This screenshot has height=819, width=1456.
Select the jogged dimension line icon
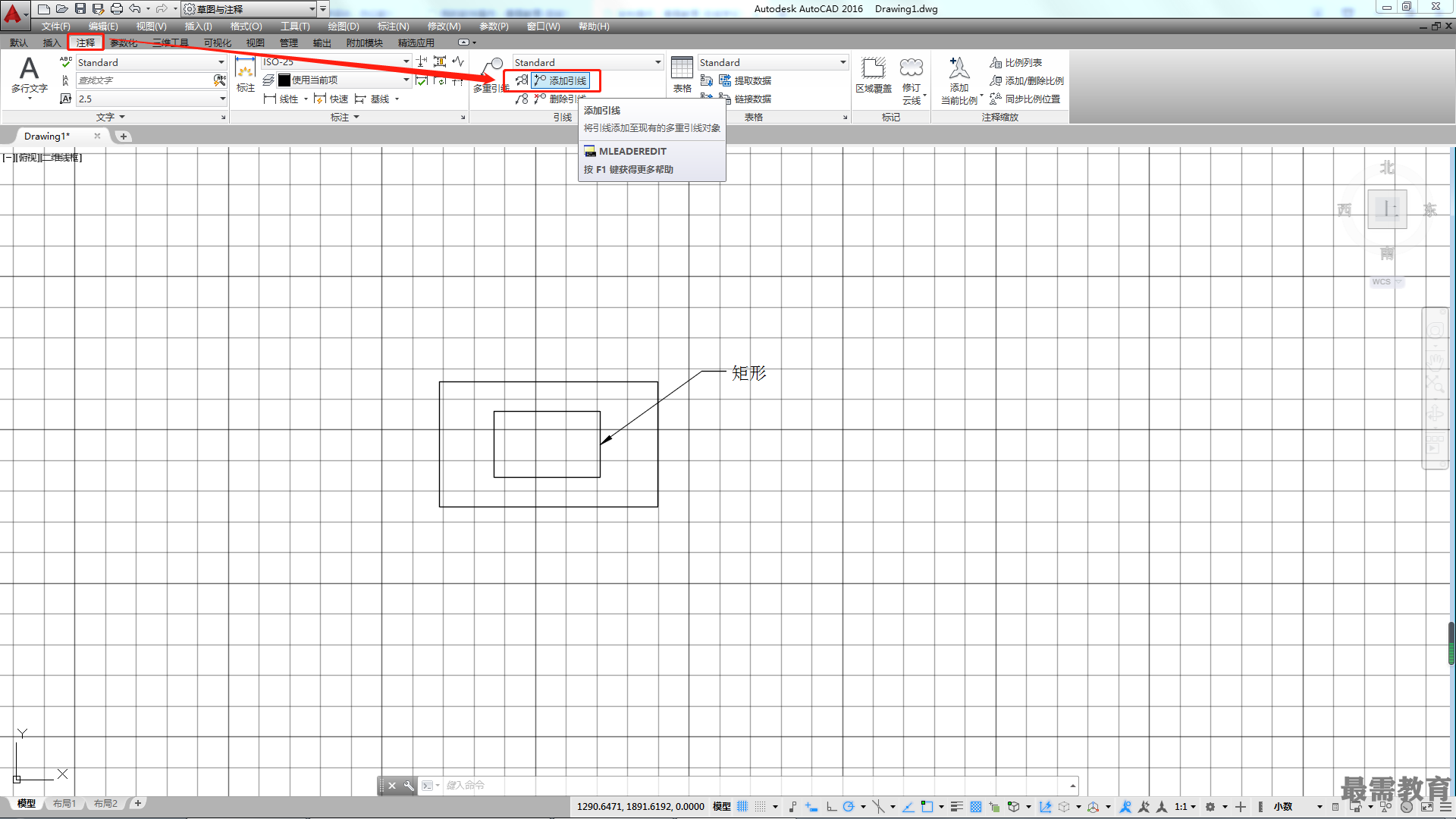458,62
